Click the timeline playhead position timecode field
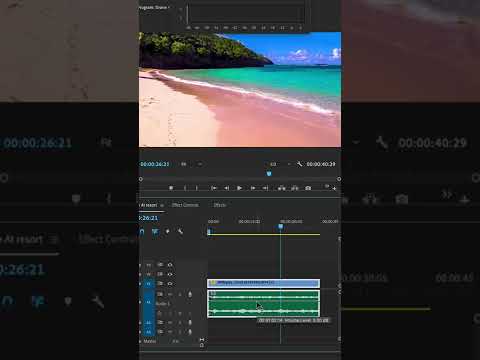This screenshot has height=360, width=480. pyautogui.click(x=148, y=218)
